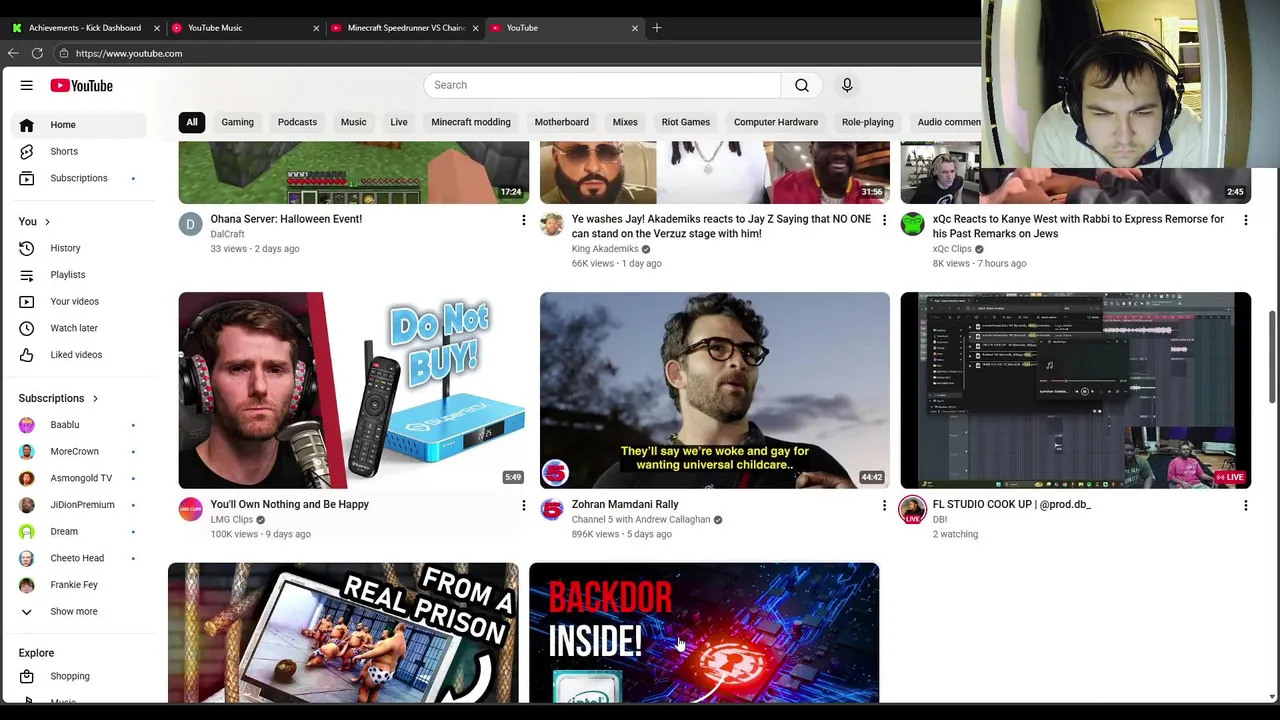Open Watch later in the sidebar
This screenshot has width=1280, height=720.
click(80, 328)
